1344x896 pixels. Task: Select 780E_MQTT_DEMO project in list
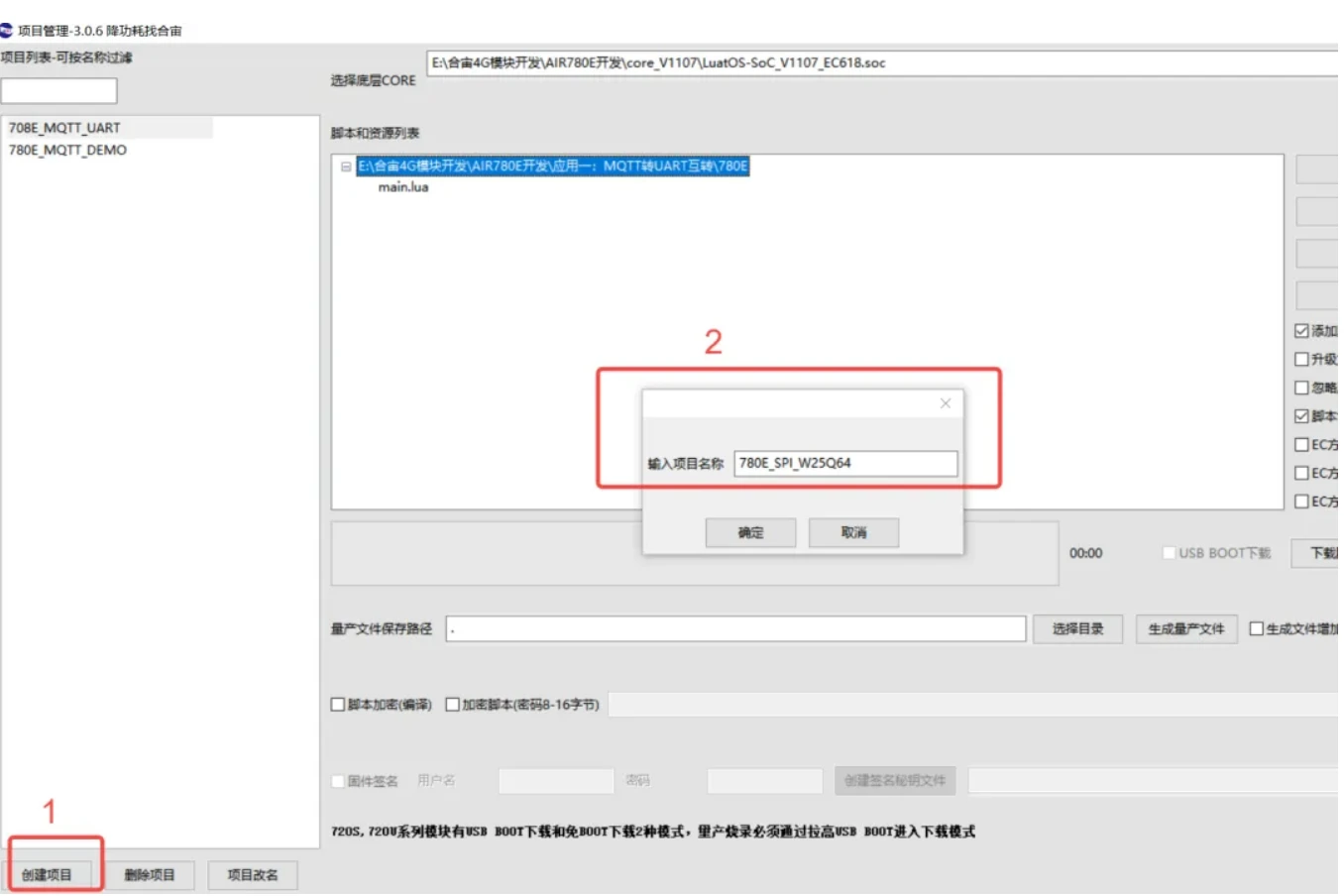(68, 151)
